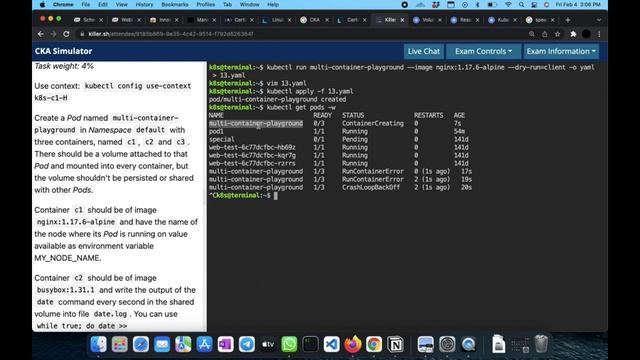Switch to the CKA browser tab
640x360 pixels.
(x=315, y=20)
